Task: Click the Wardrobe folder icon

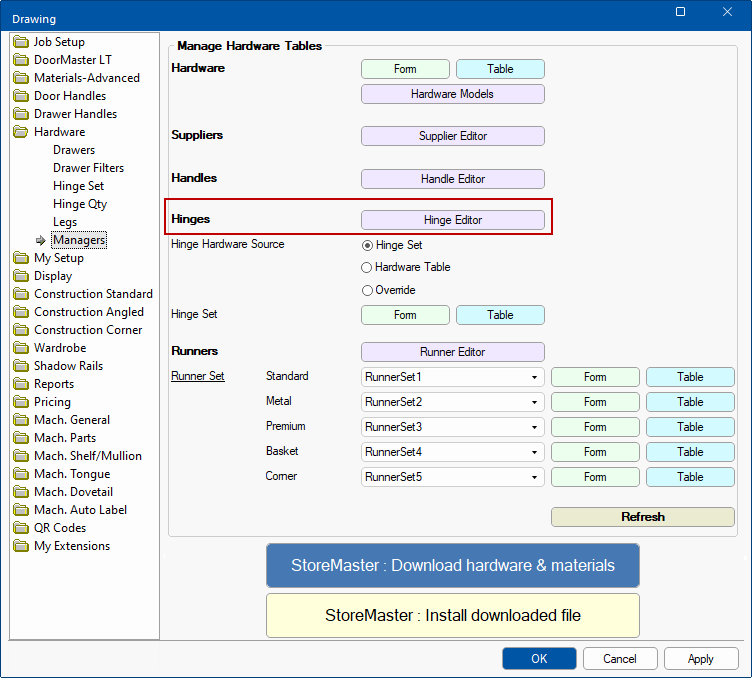Action: coord(21,348)
